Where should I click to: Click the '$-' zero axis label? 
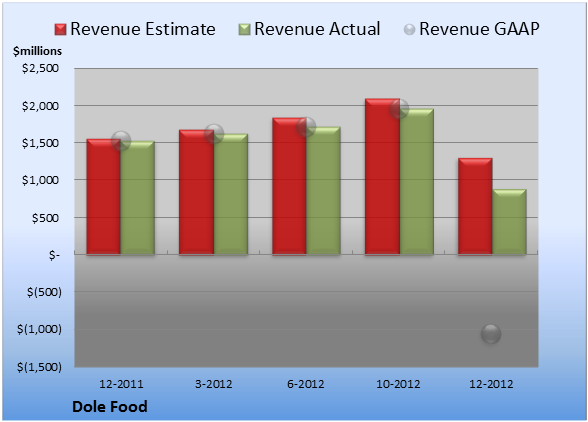54,255
